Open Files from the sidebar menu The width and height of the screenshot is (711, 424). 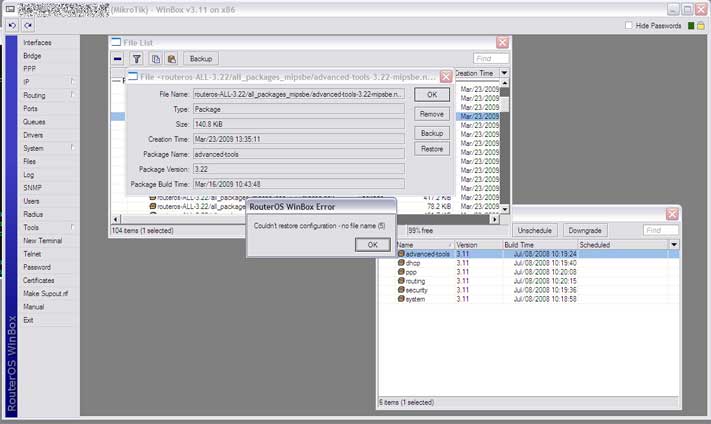(29, 161)
